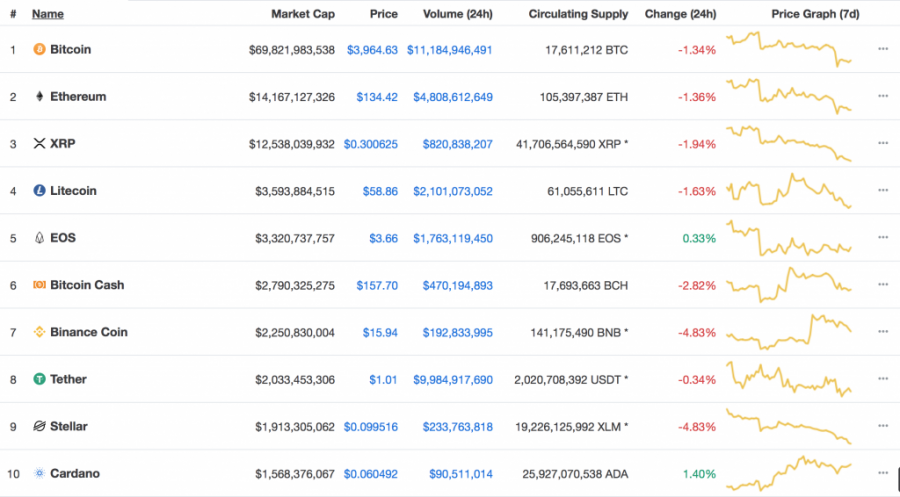Click the XRP logo icon

(x=39, y=143)
